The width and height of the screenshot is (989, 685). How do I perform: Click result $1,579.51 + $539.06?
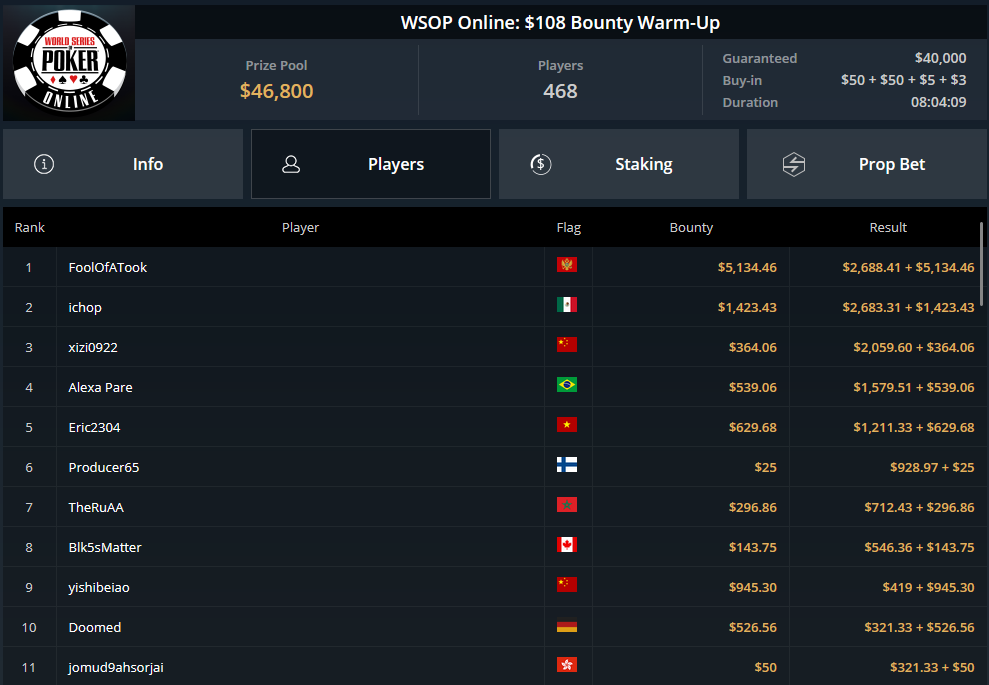[914, 387]
